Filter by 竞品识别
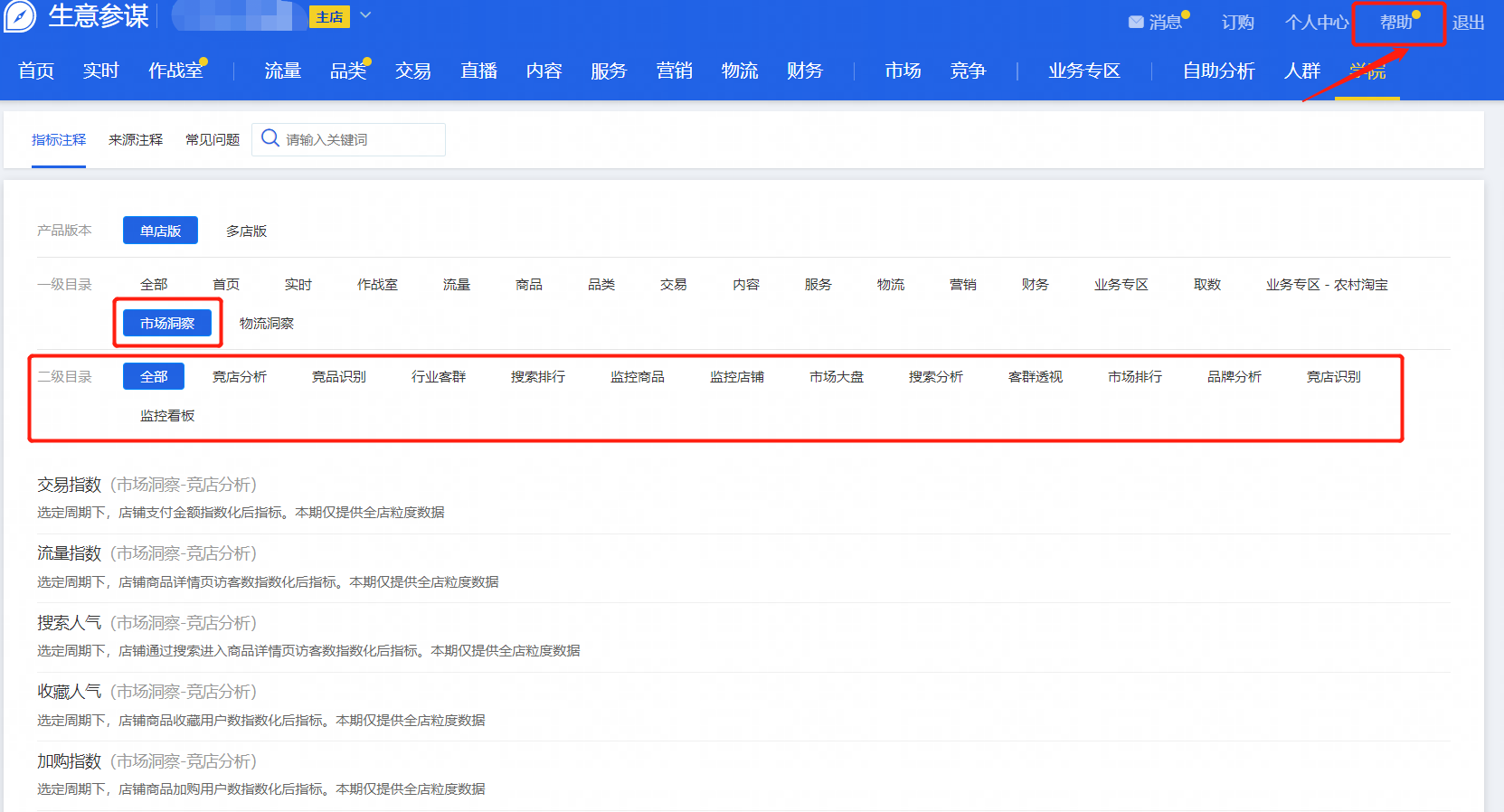The width and height of the screenshot is (1504, 812). pyautogui.click(x=339, y=376)
